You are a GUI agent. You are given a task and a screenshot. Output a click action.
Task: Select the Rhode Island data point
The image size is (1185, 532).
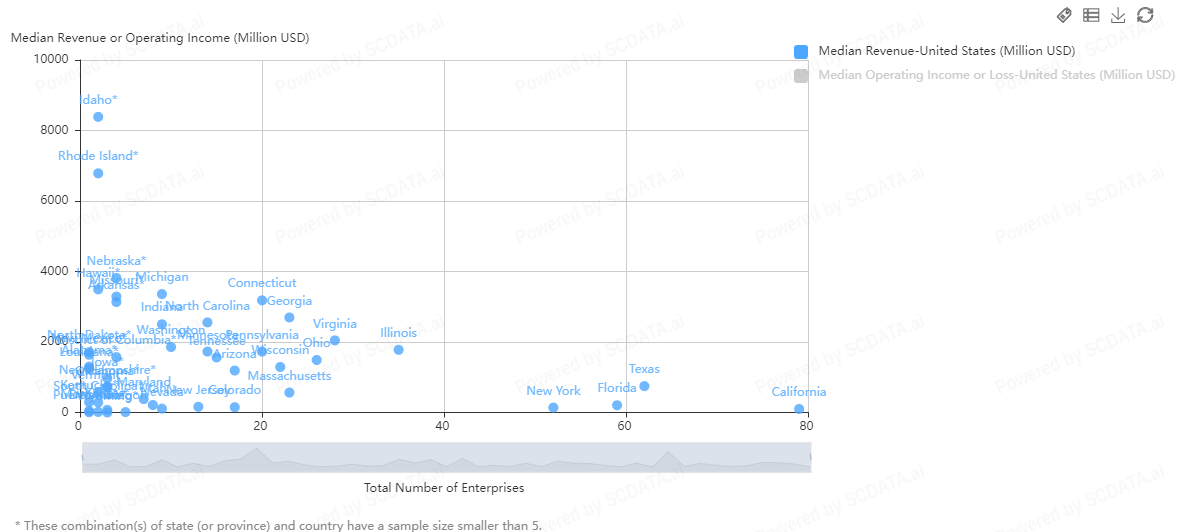click(x=98, y=173)
